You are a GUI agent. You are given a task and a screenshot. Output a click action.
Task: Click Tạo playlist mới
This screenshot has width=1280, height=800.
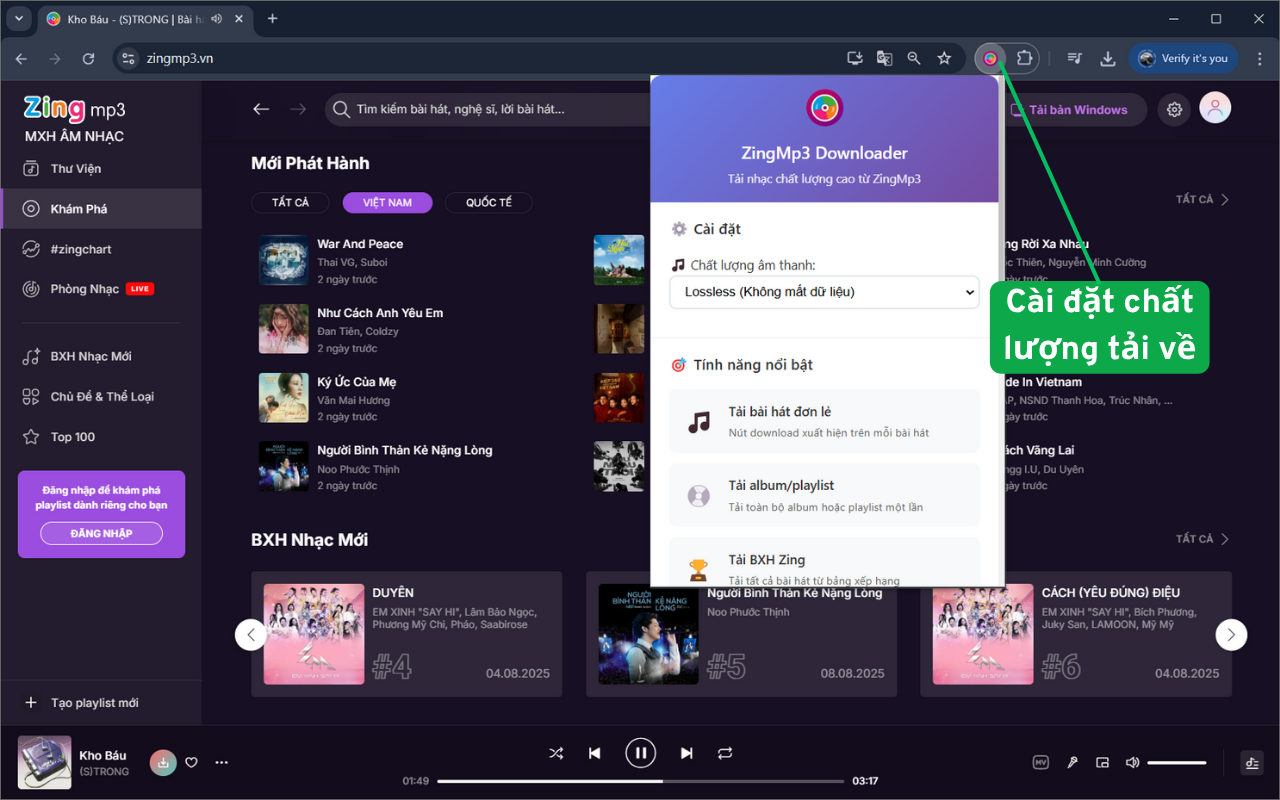(100, 703)
